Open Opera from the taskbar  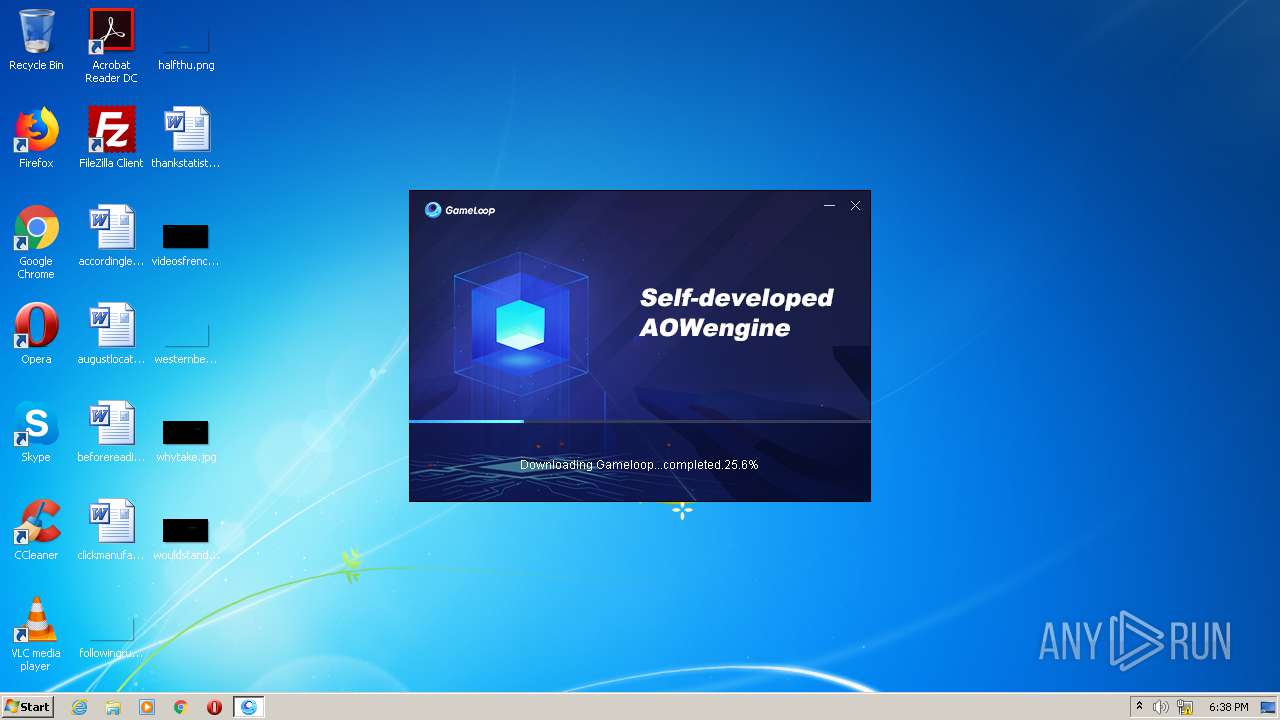coord(214,707)
